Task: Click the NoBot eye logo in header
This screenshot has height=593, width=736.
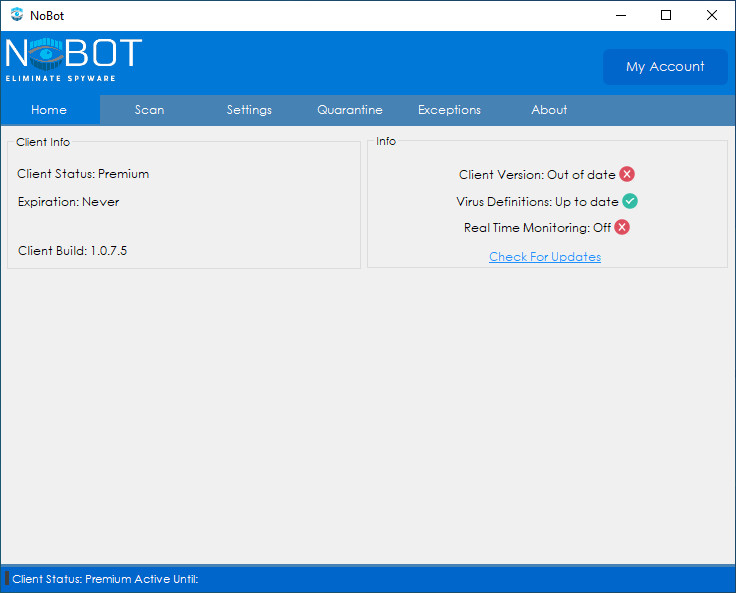Action: [x=46, y=54]
